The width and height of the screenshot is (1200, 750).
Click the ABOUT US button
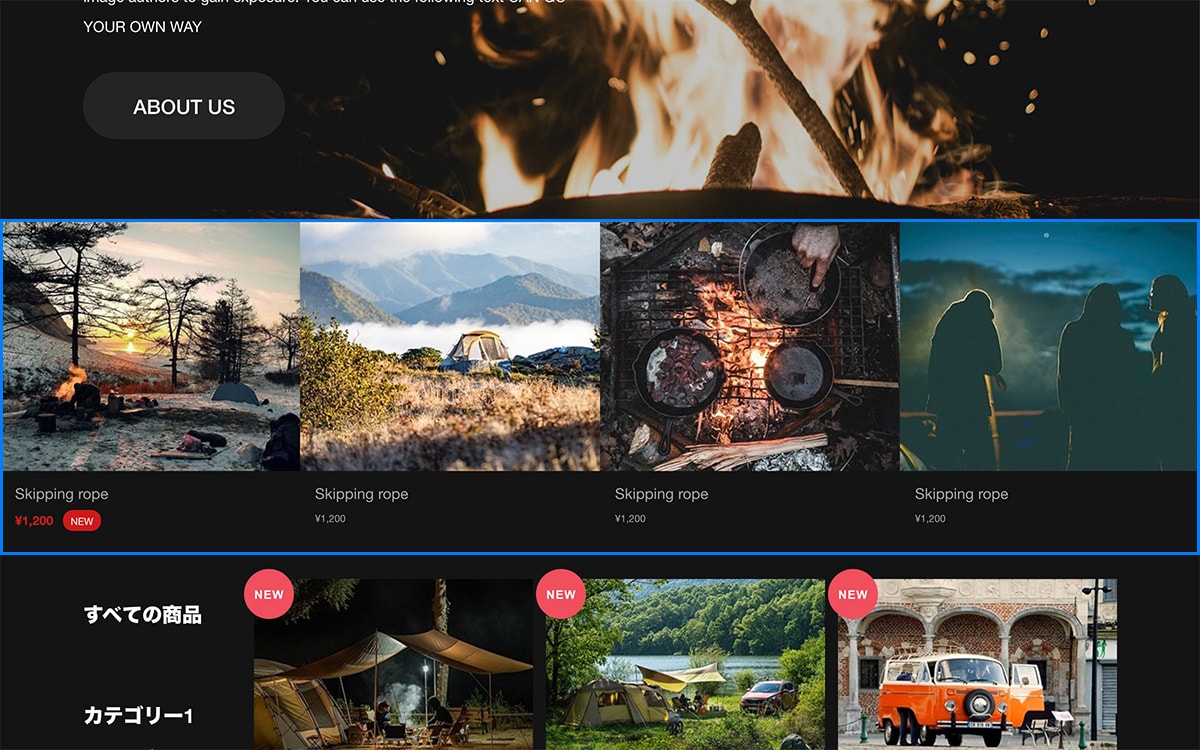184,106
